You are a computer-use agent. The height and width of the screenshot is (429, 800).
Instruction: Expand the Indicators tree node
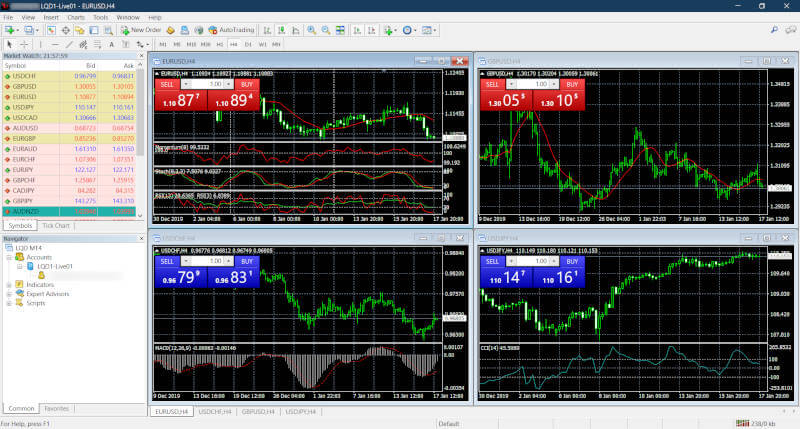coord(7,285)
